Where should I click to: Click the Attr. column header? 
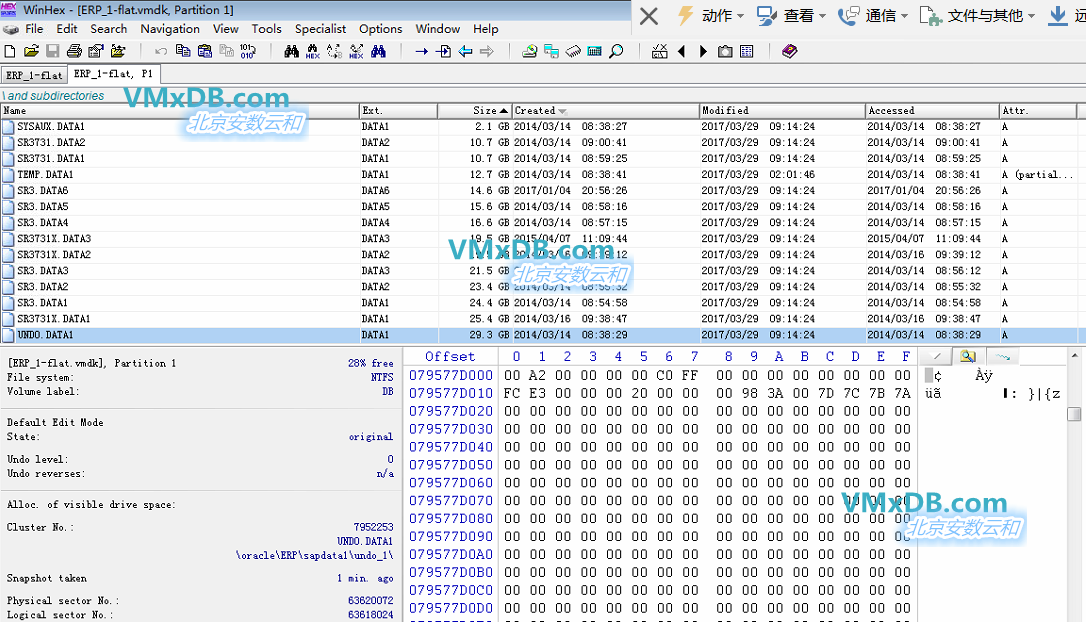(1038, 111)
